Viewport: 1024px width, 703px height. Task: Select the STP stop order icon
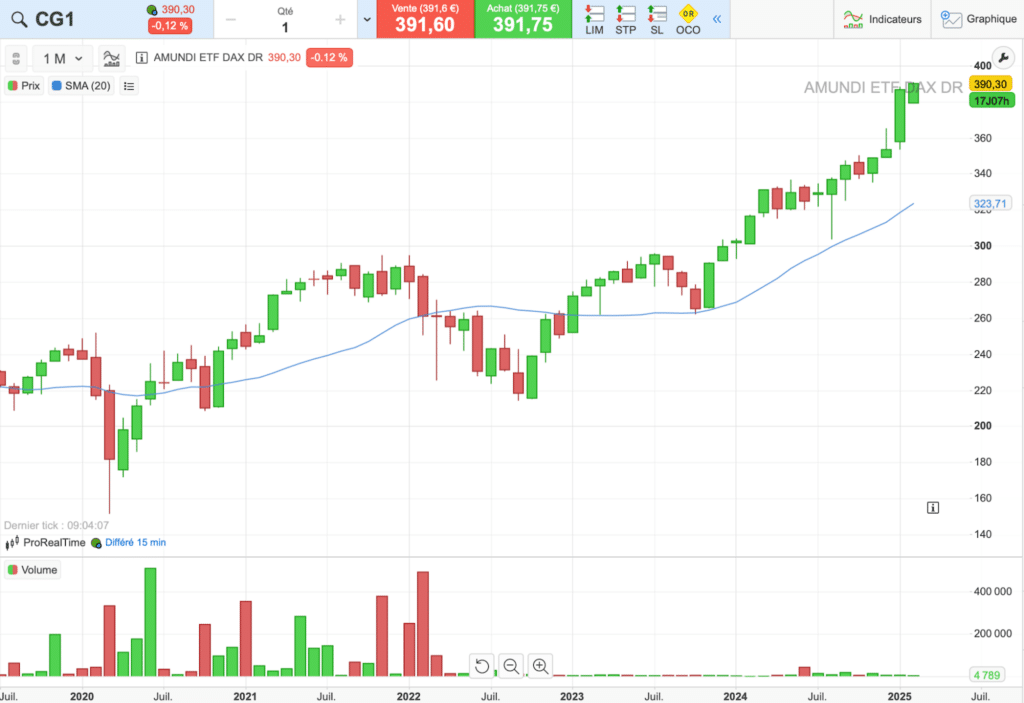point(626,19)
